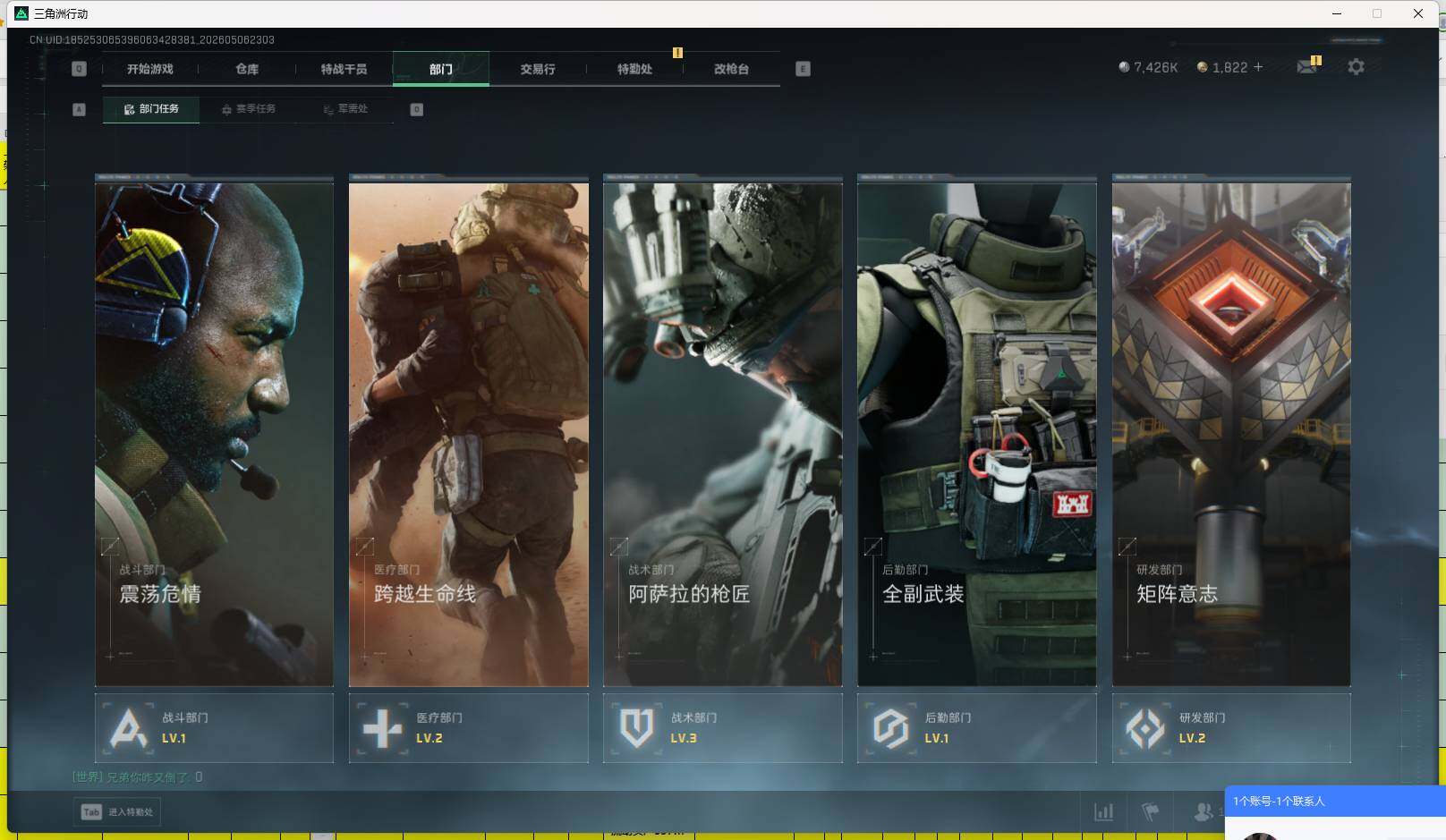This screenshot has width=1446, height=840.
Task: Open the 仓库 tab
Action: click(247, 69)
